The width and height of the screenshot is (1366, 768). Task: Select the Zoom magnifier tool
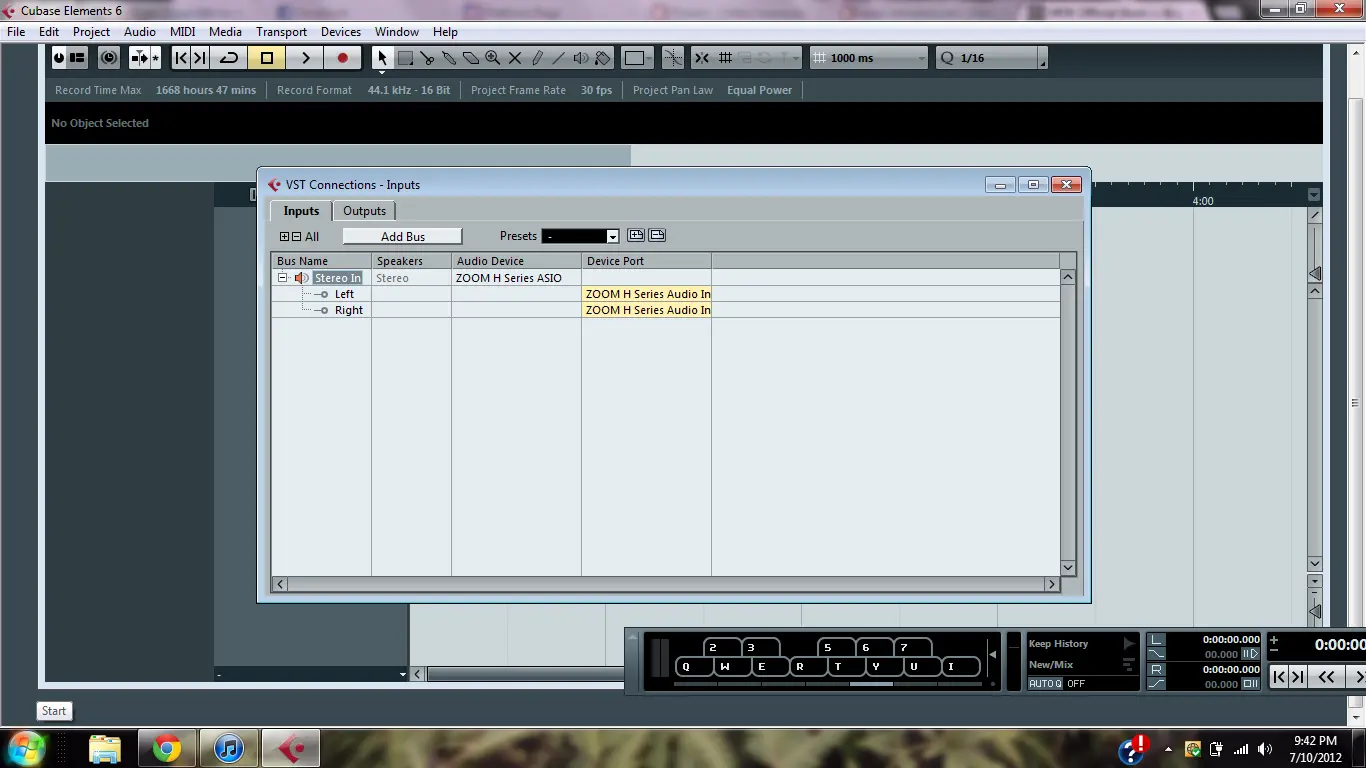point(493,58)
